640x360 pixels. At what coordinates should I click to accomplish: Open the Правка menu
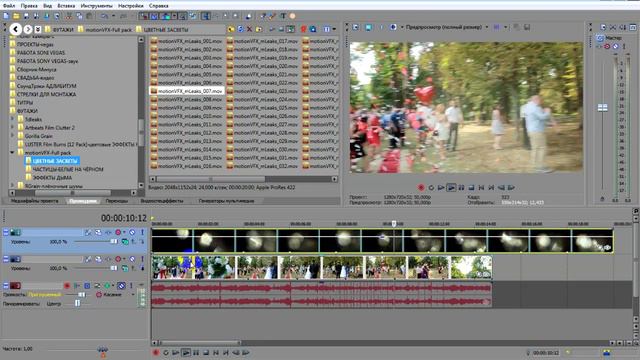pyautogui.click(x=29, y=6)
